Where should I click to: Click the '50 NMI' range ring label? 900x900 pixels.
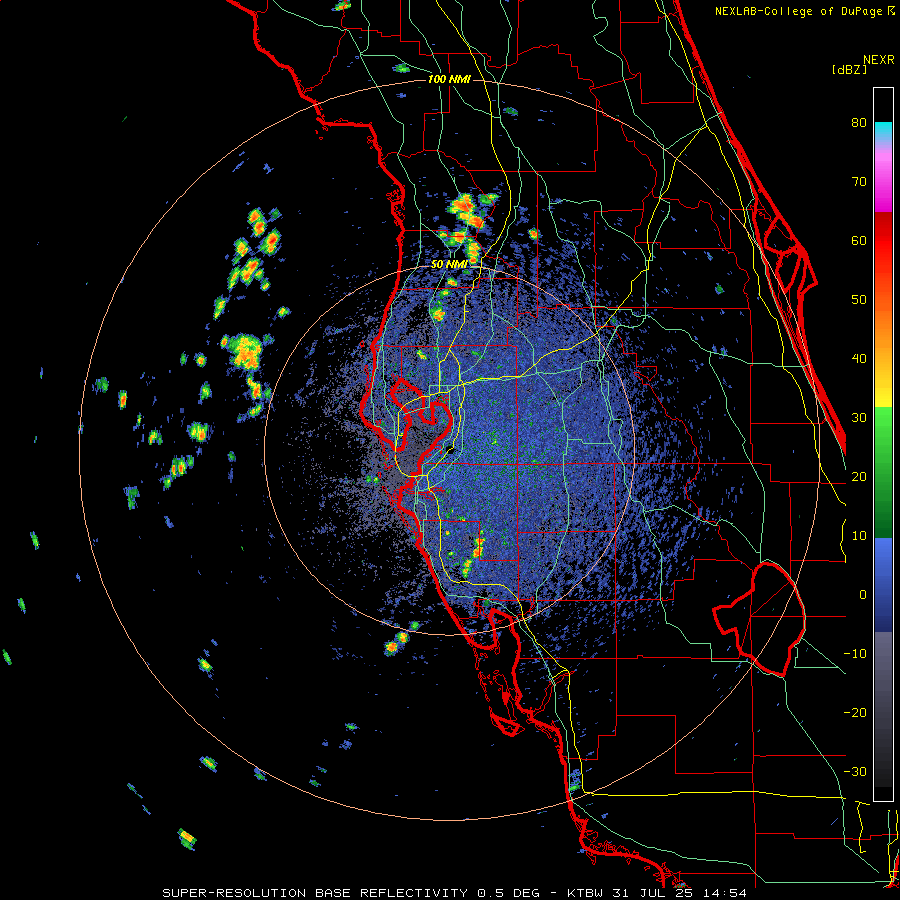(449, 265)
